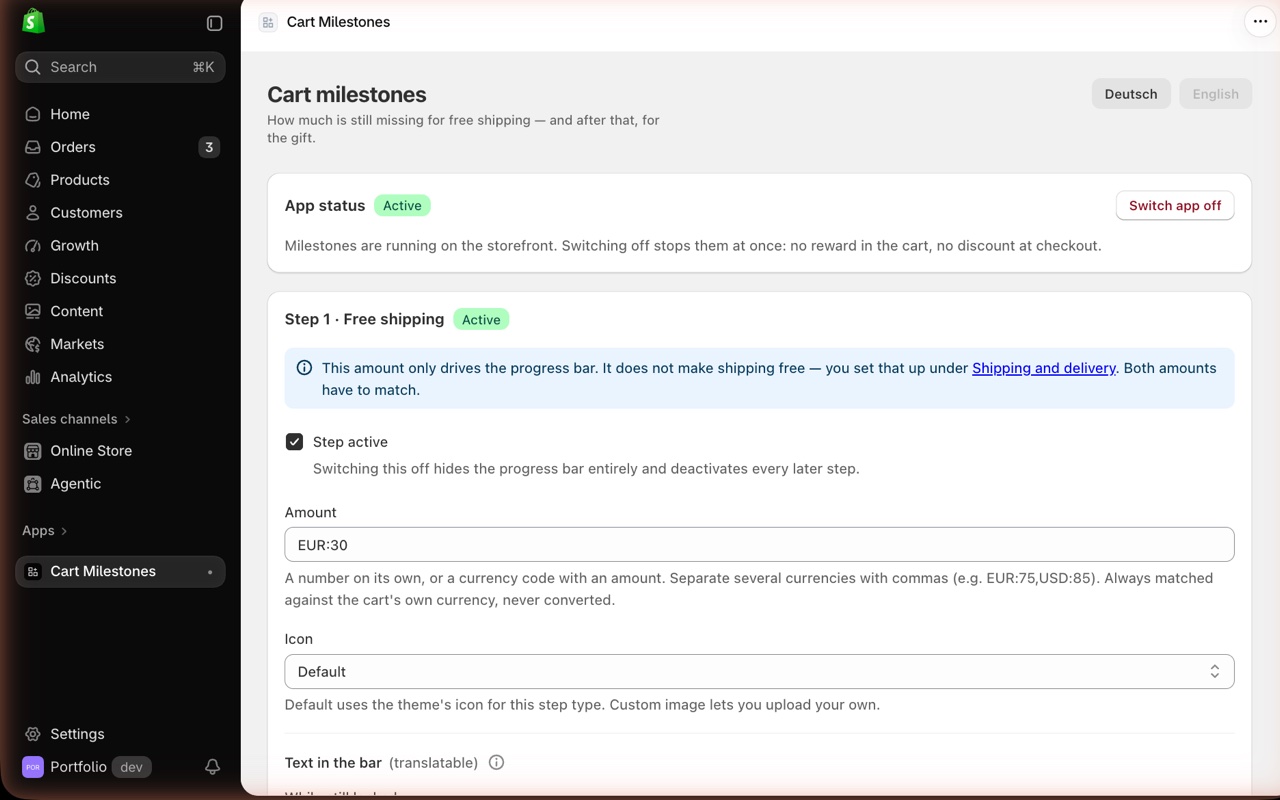
Task: Collapse the sidebar with the panel icon
Action: pos(214,23)
